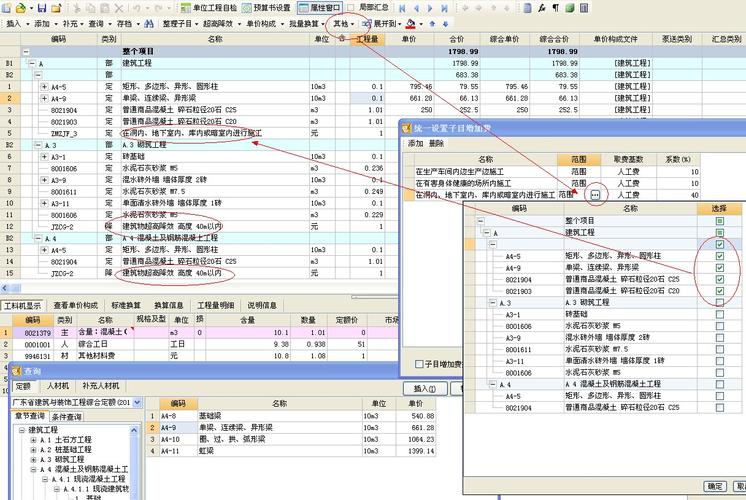Image resolution: width=746 pixels, height=500 pixels.
Task: Click the Undo arrow icon
Action: [137, 8]
